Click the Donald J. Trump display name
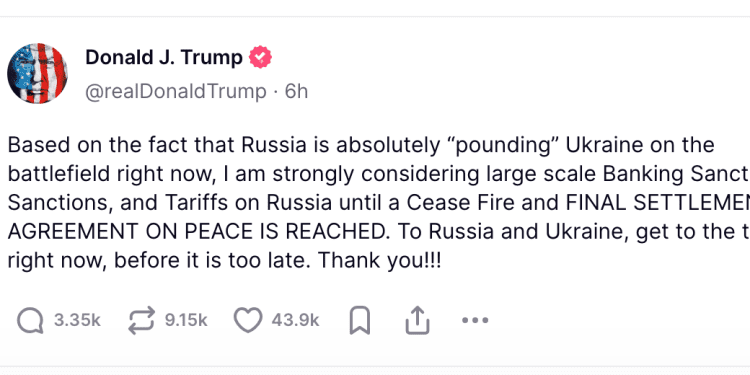The width and height of the screenshot is (750, 375). coord(164,57)
